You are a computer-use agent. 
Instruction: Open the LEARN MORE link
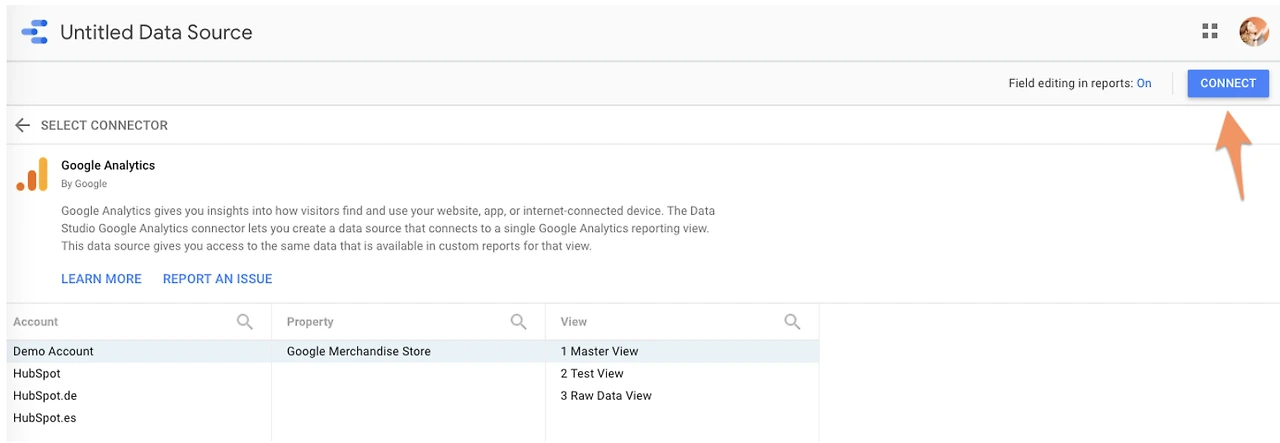(x=101, y=279)
